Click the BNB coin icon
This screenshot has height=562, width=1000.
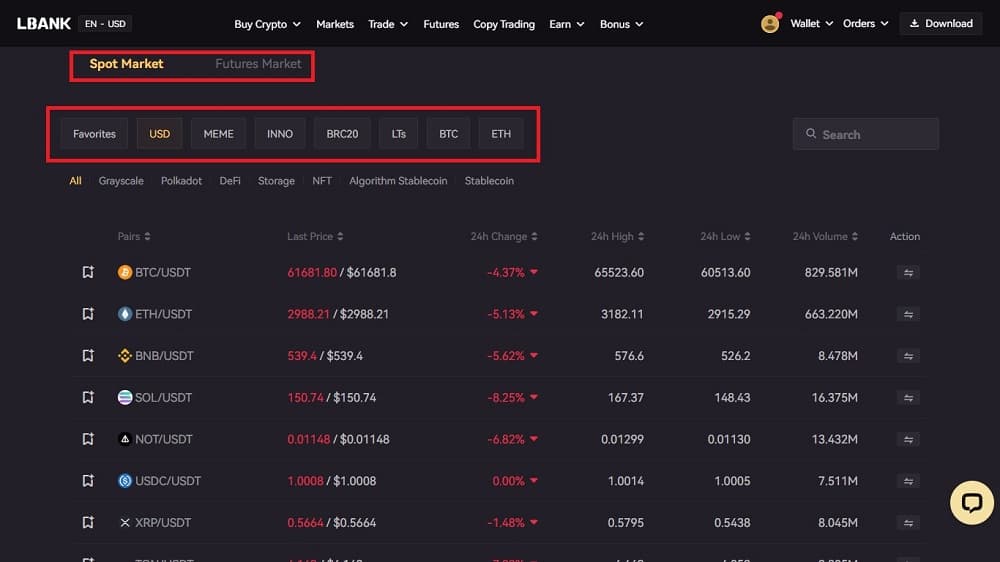pos(125,355)
